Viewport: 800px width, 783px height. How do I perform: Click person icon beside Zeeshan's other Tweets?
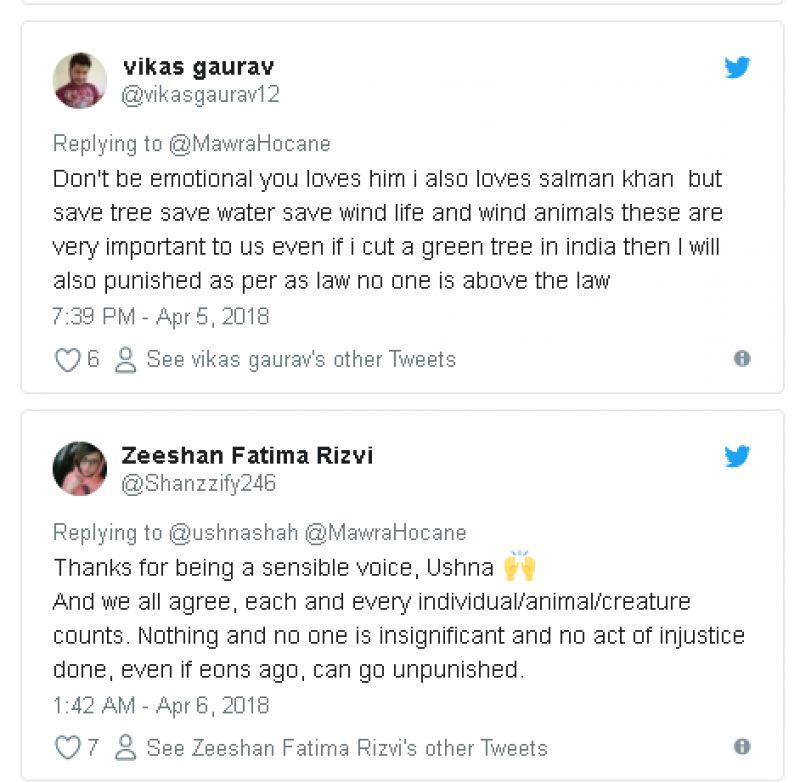click(125, 748)
